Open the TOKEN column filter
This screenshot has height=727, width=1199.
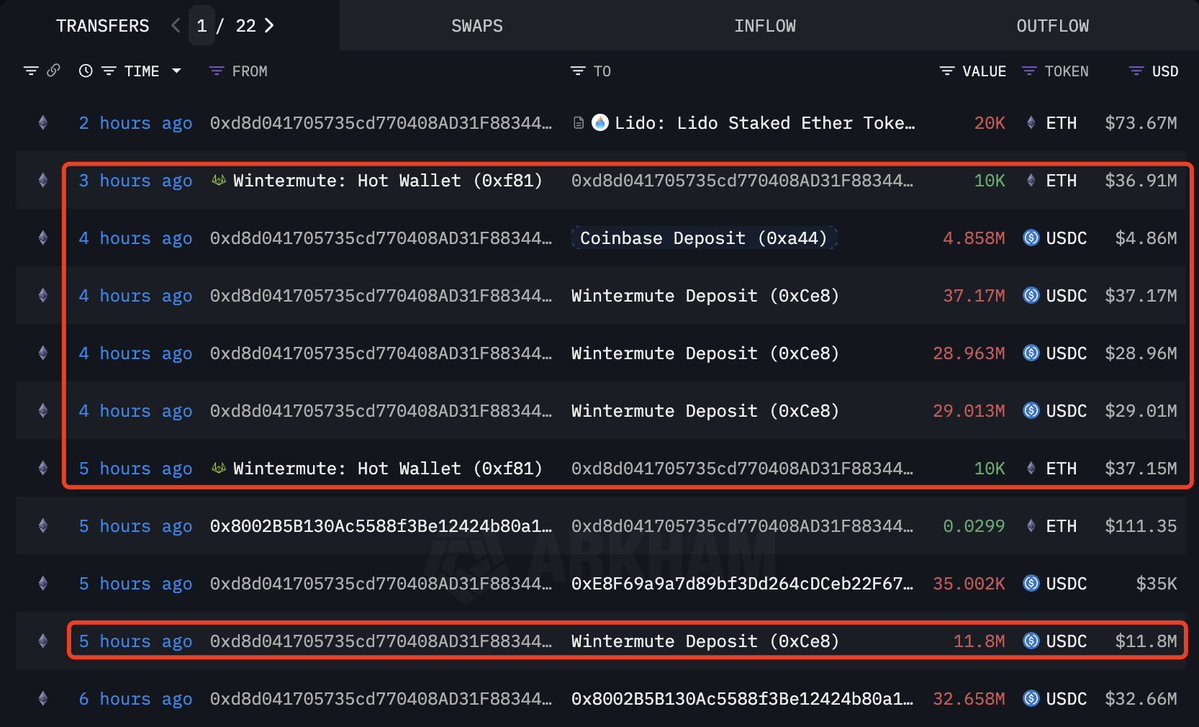[1029, 71]
